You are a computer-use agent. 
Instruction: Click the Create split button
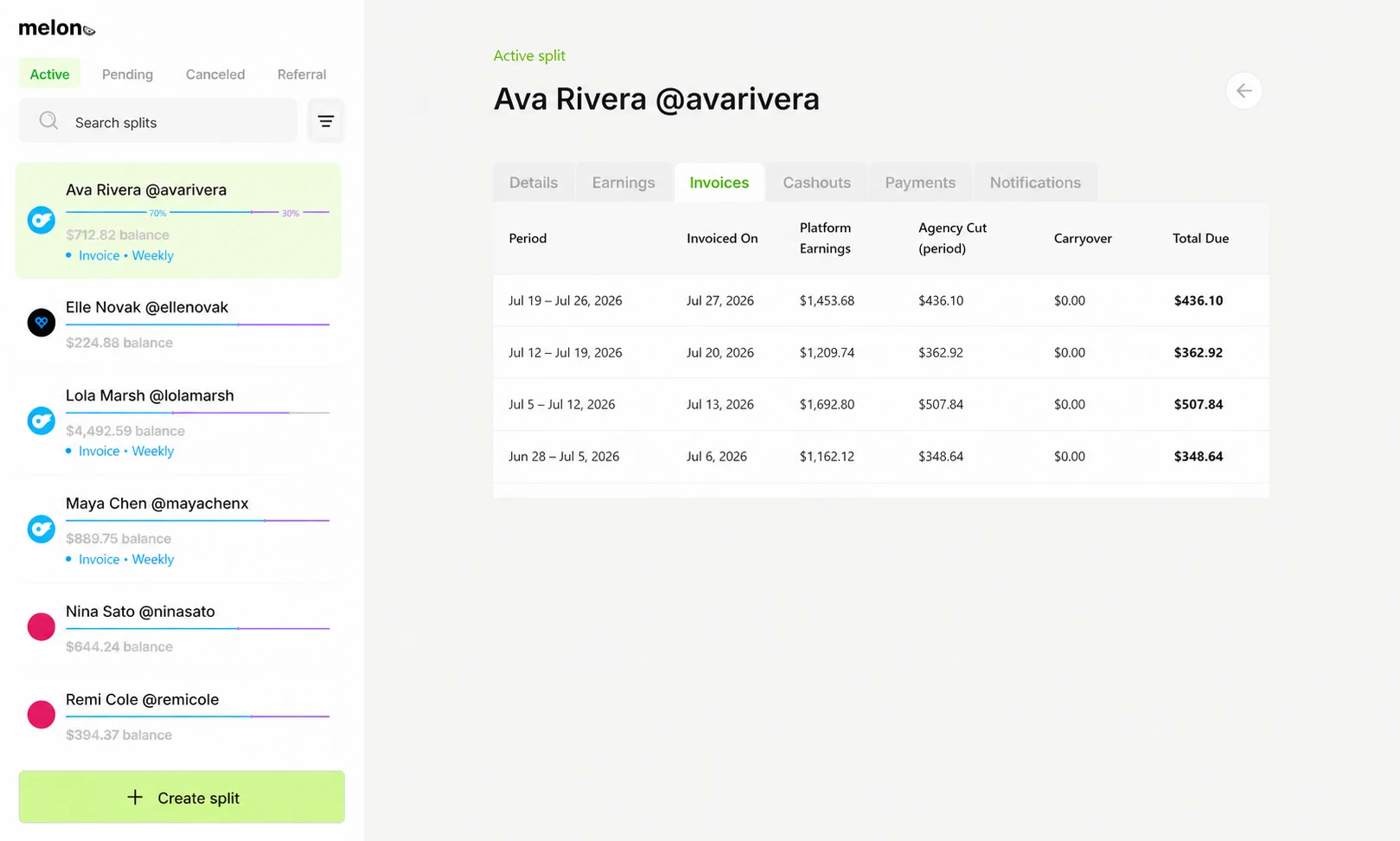tap(182, 797)
